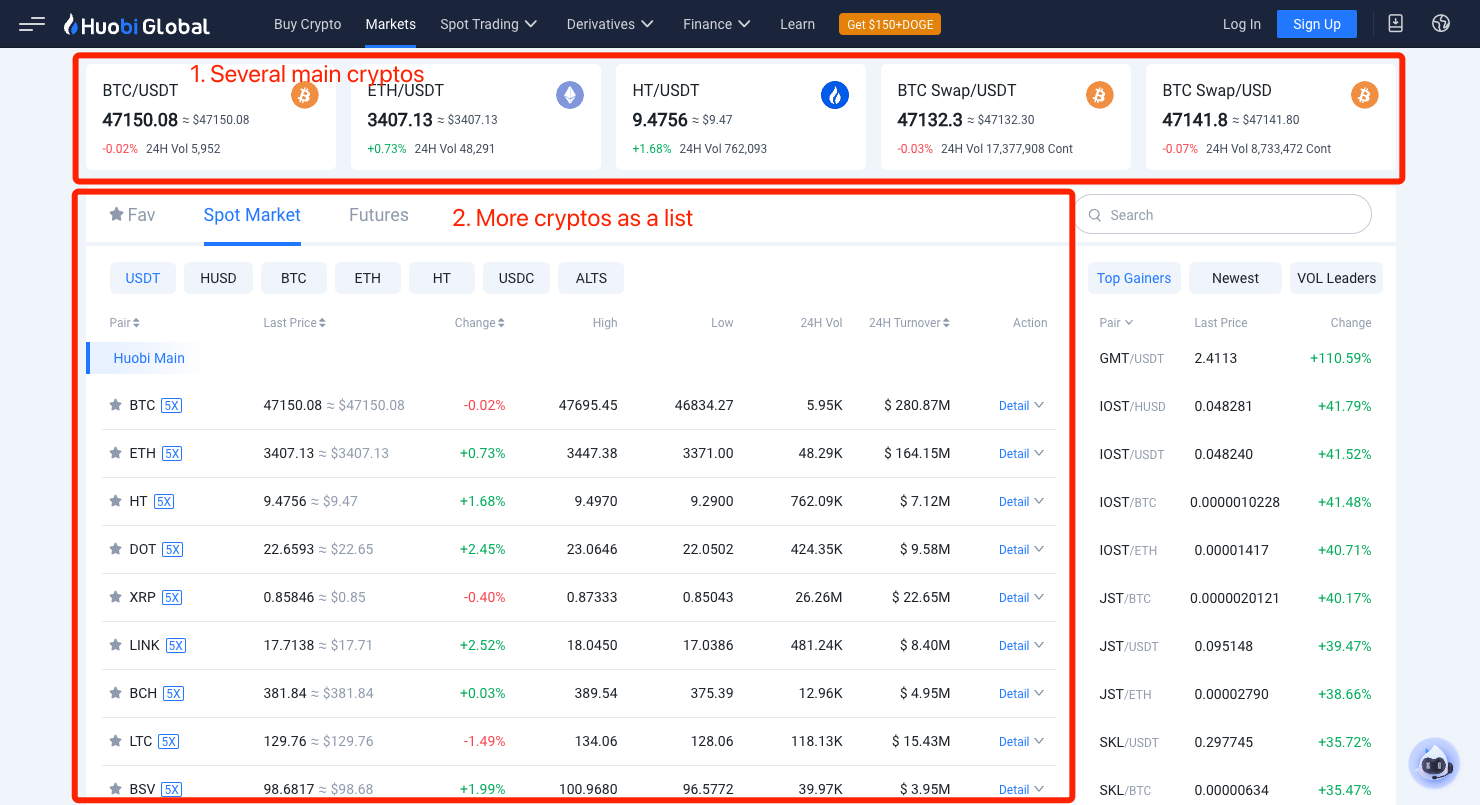Switch to the Futures tab
The height and width of the screenshot is (805, 1480).
378,215
